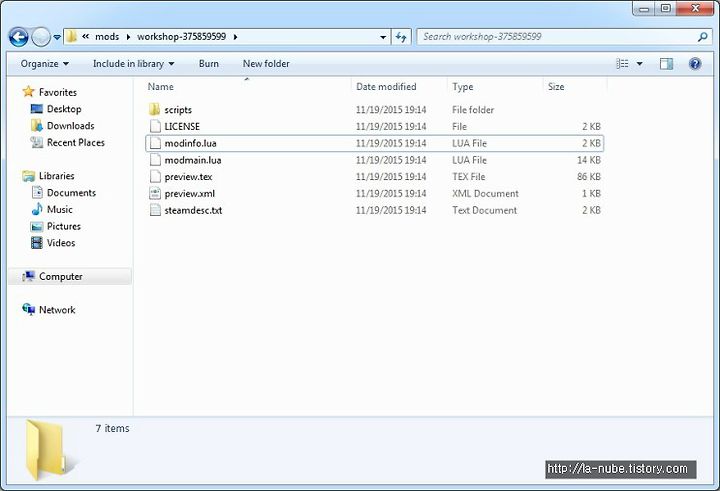The width and height of the screenshot is (720, 491).
Task: Click the Favorites star icon
Action: tap(28, 91)
